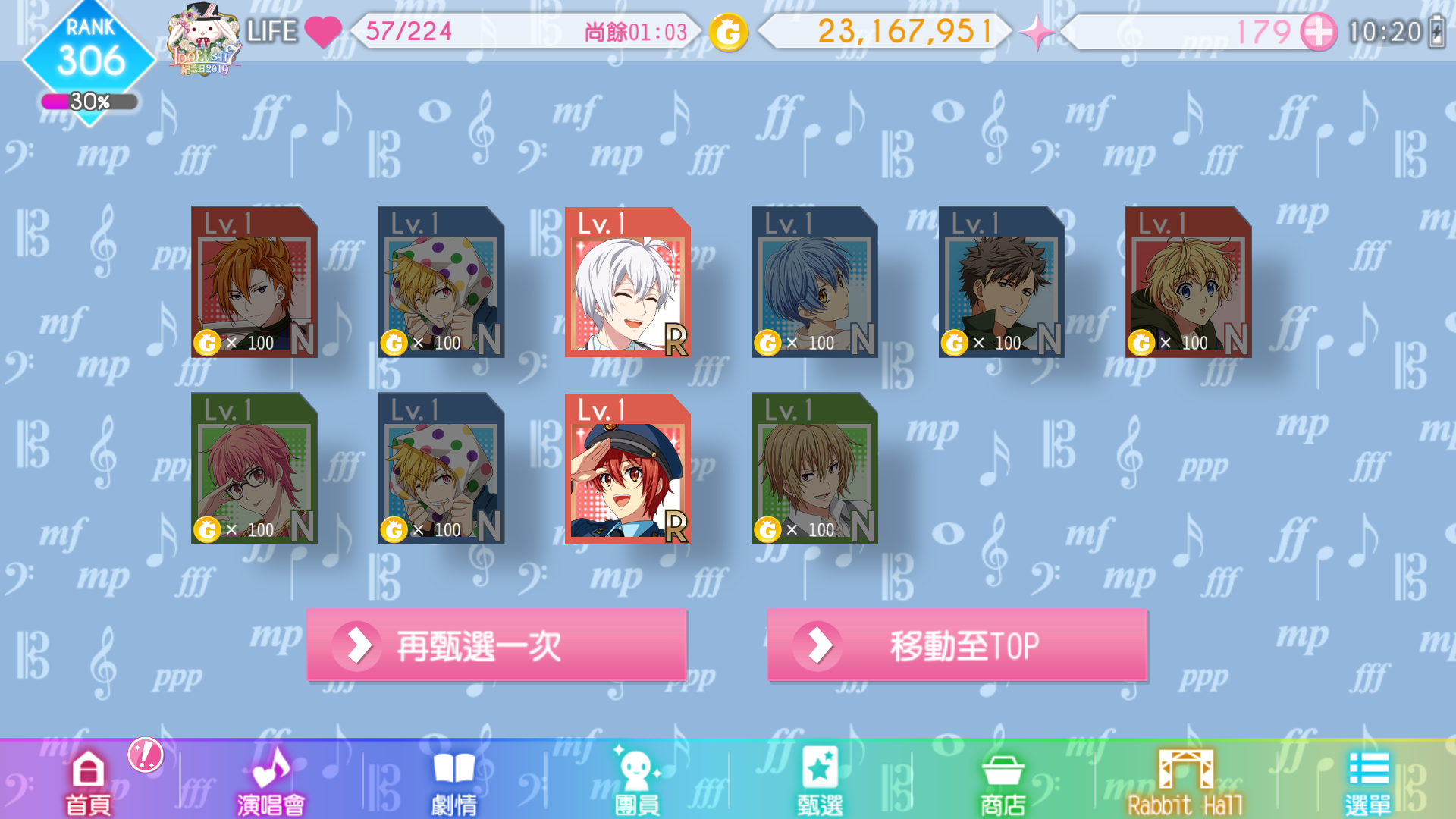The width and height of the screenshot is (1456, 819).
Task: Tap the red exclamation notification badge
Action: 146,755
